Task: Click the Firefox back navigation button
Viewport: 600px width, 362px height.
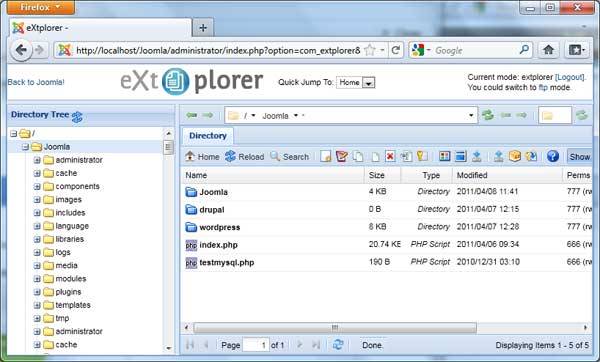Action: pyautogui.click(x=21, y=50)
